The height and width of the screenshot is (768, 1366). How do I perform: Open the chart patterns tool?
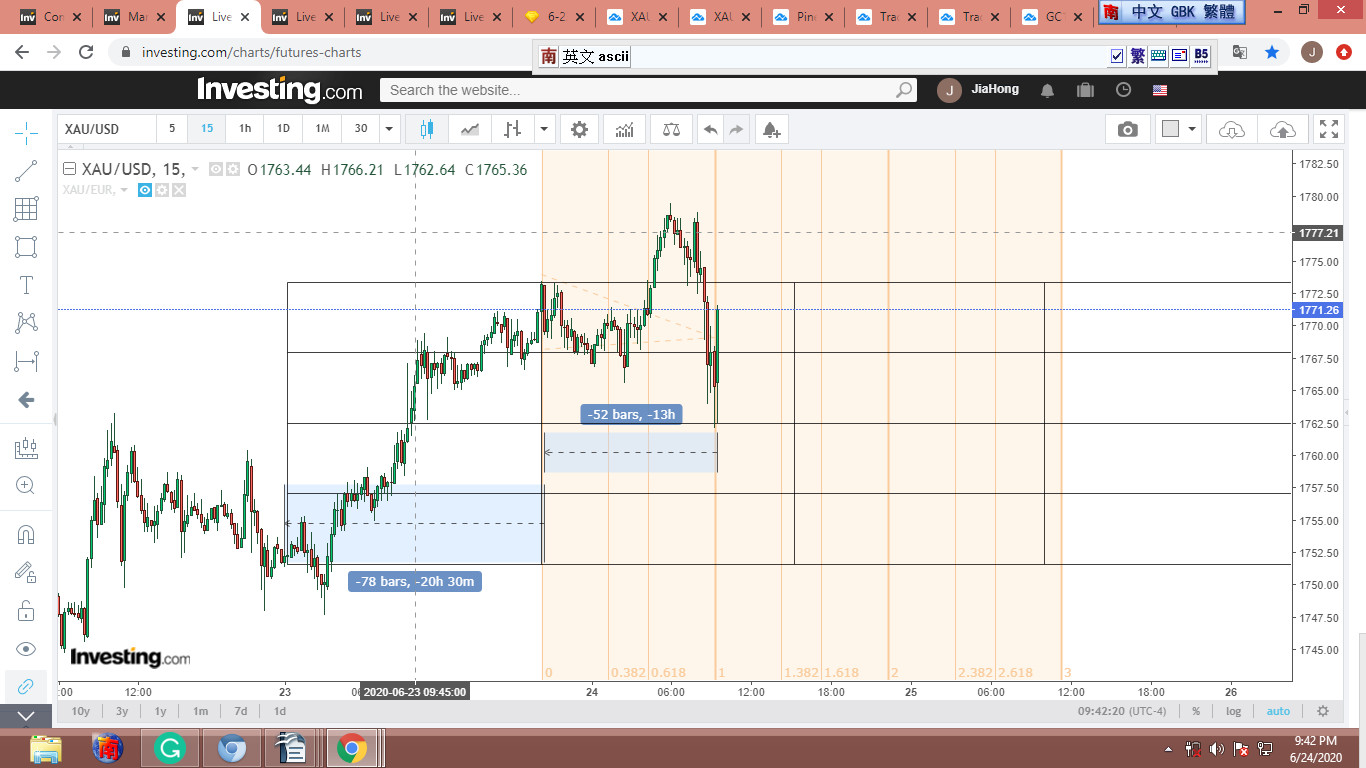pyautogui.click(x=26, y=323)
